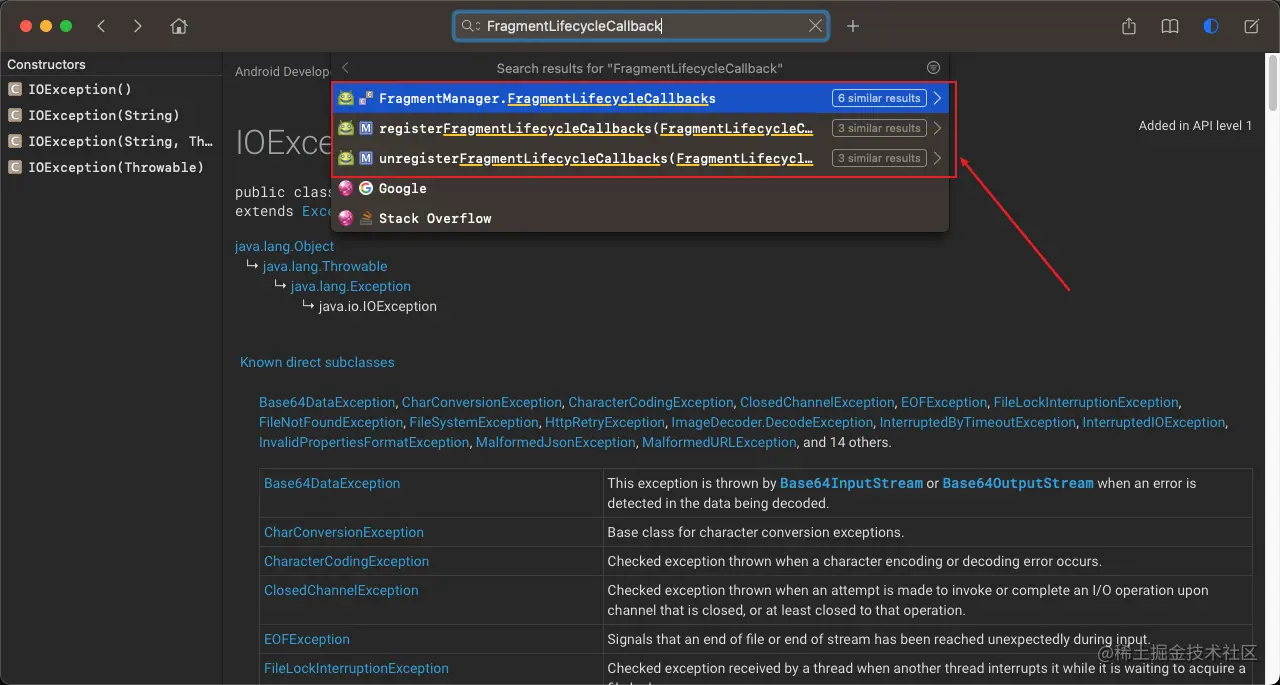
Task: Open the bookmarks book icon
Action: point(1170,26)
